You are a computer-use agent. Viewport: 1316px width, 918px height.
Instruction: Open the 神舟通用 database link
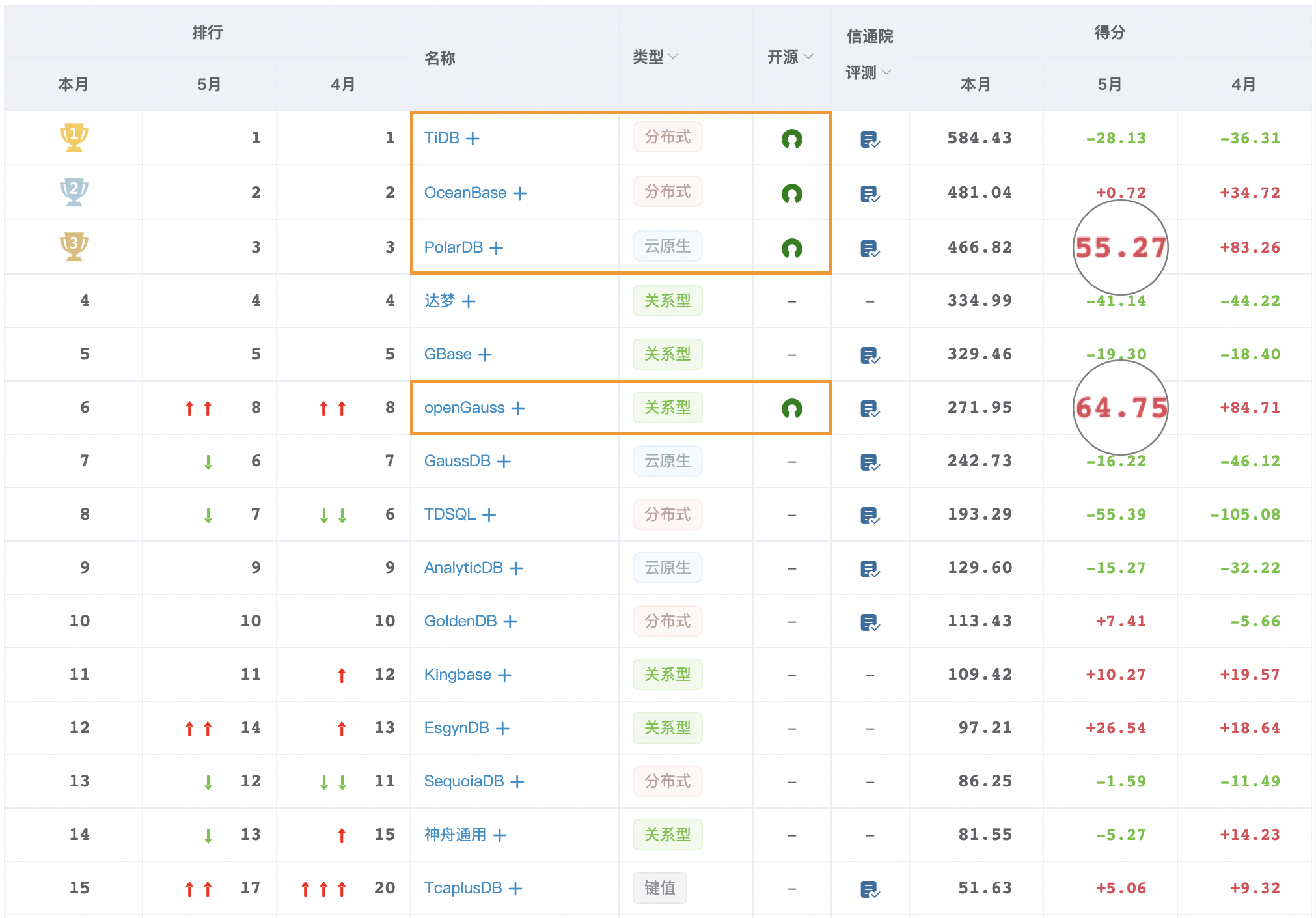(x=456, y=835)
